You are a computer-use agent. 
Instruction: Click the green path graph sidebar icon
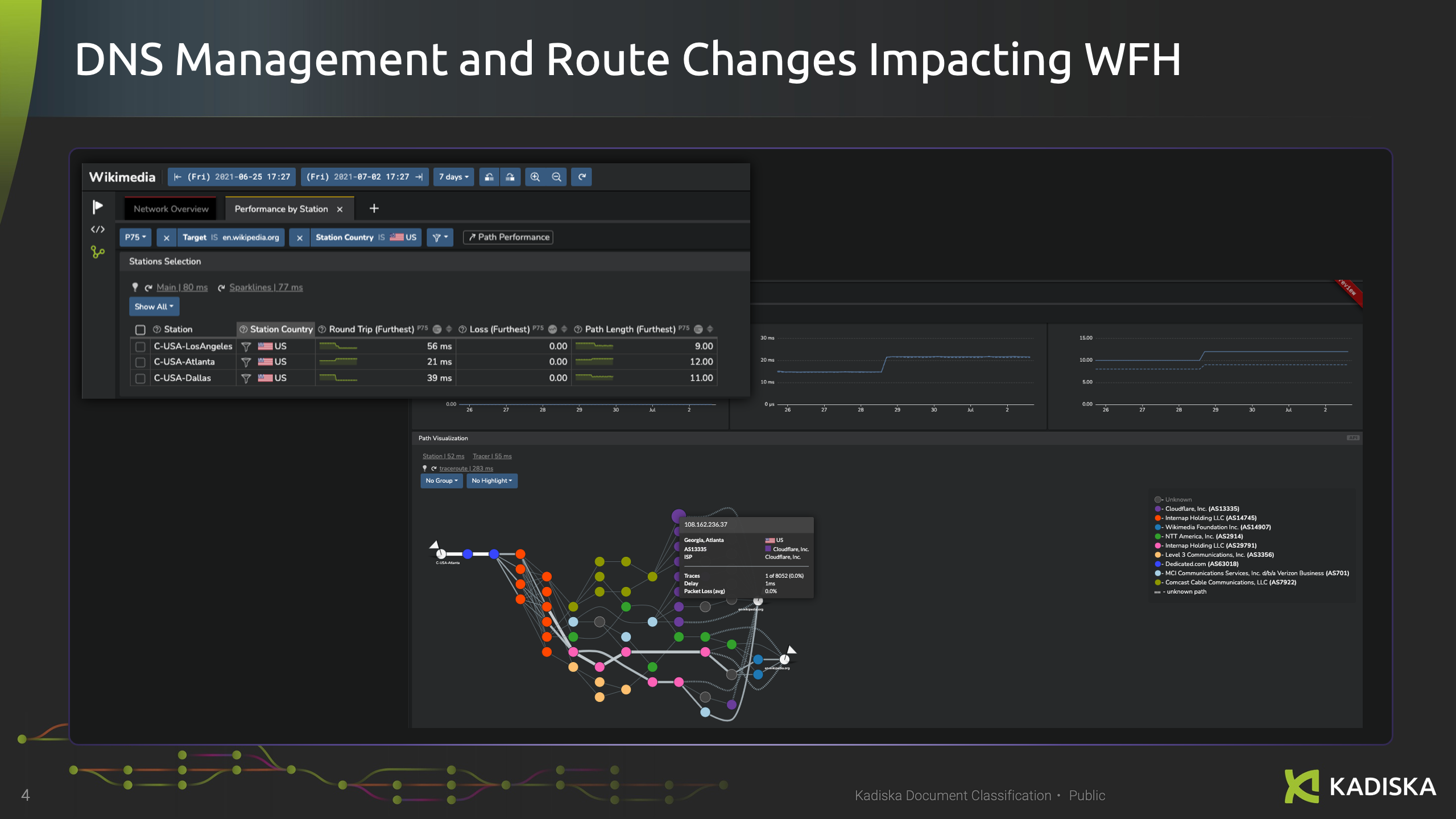pos(98,251)
